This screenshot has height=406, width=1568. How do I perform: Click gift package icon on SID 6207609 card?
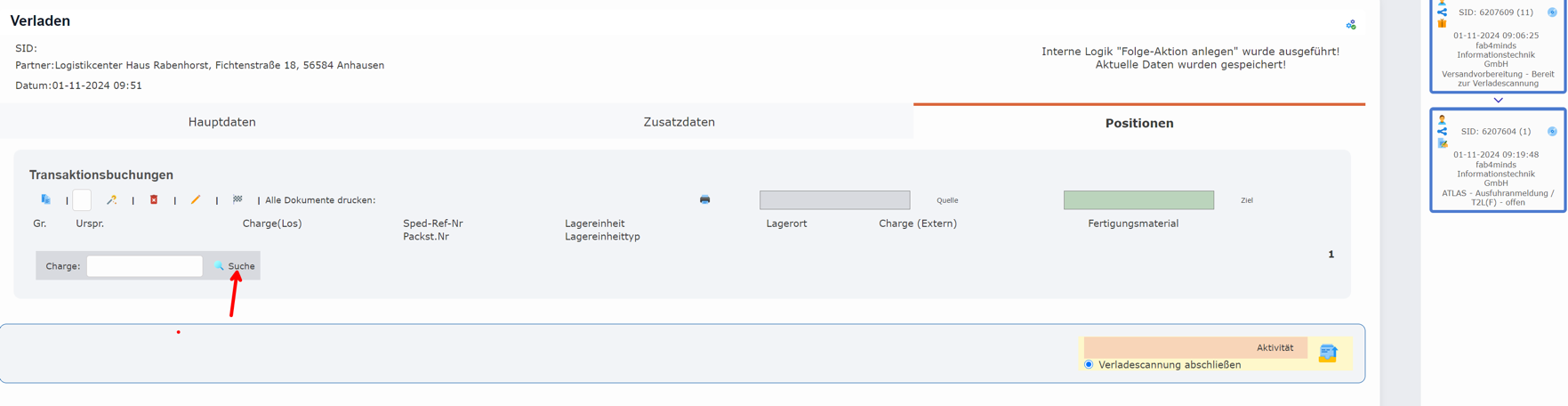pos(1442,24)
